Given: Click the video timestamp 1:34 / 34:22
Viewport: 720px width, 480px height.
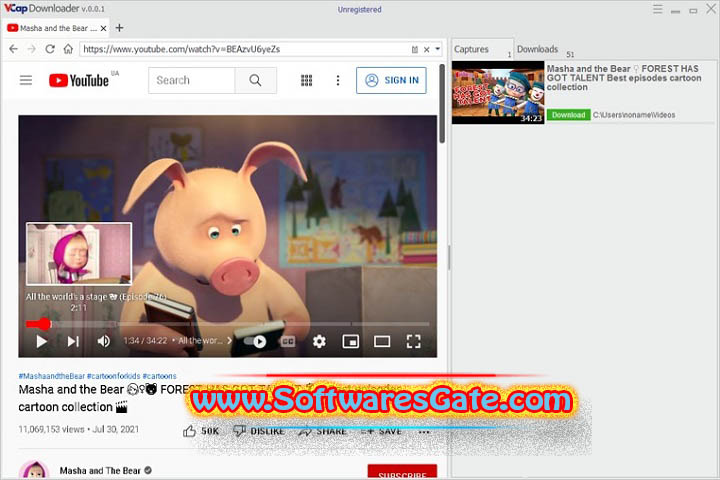Looking at the screenshot, I should [145, 341].
